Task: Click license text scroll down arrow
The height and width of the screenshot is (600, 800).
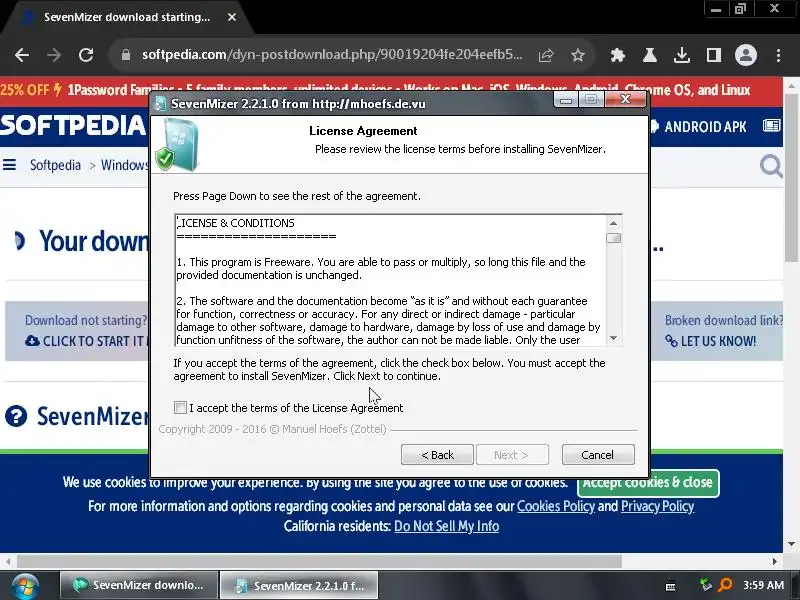Action: coord(613,338)
